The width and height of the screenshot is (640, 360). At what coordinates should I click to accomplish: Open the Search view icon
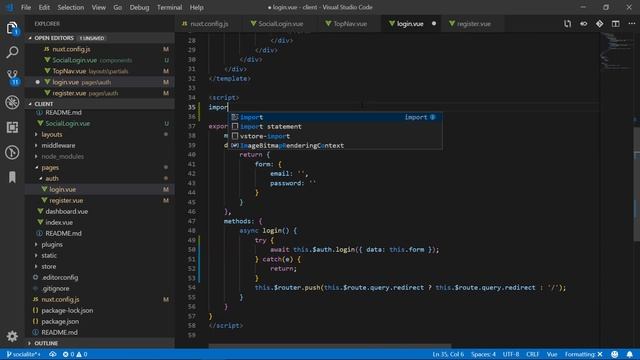[12, 52]
